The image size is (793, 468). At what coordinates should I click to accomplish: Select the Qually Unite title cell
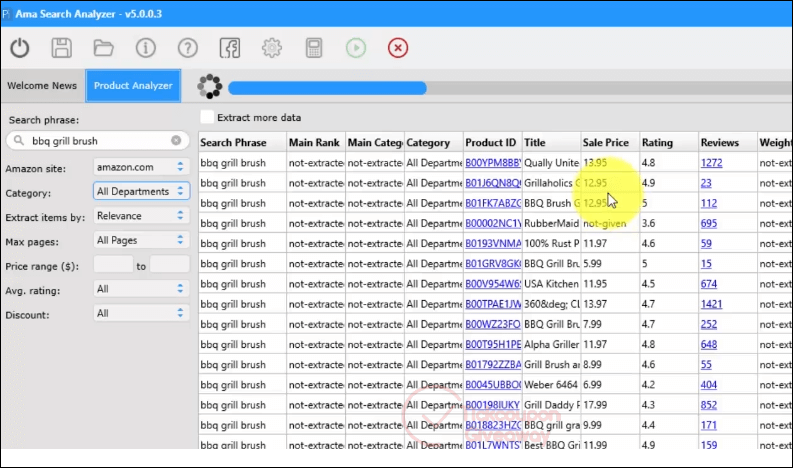[x=551, y=163]
